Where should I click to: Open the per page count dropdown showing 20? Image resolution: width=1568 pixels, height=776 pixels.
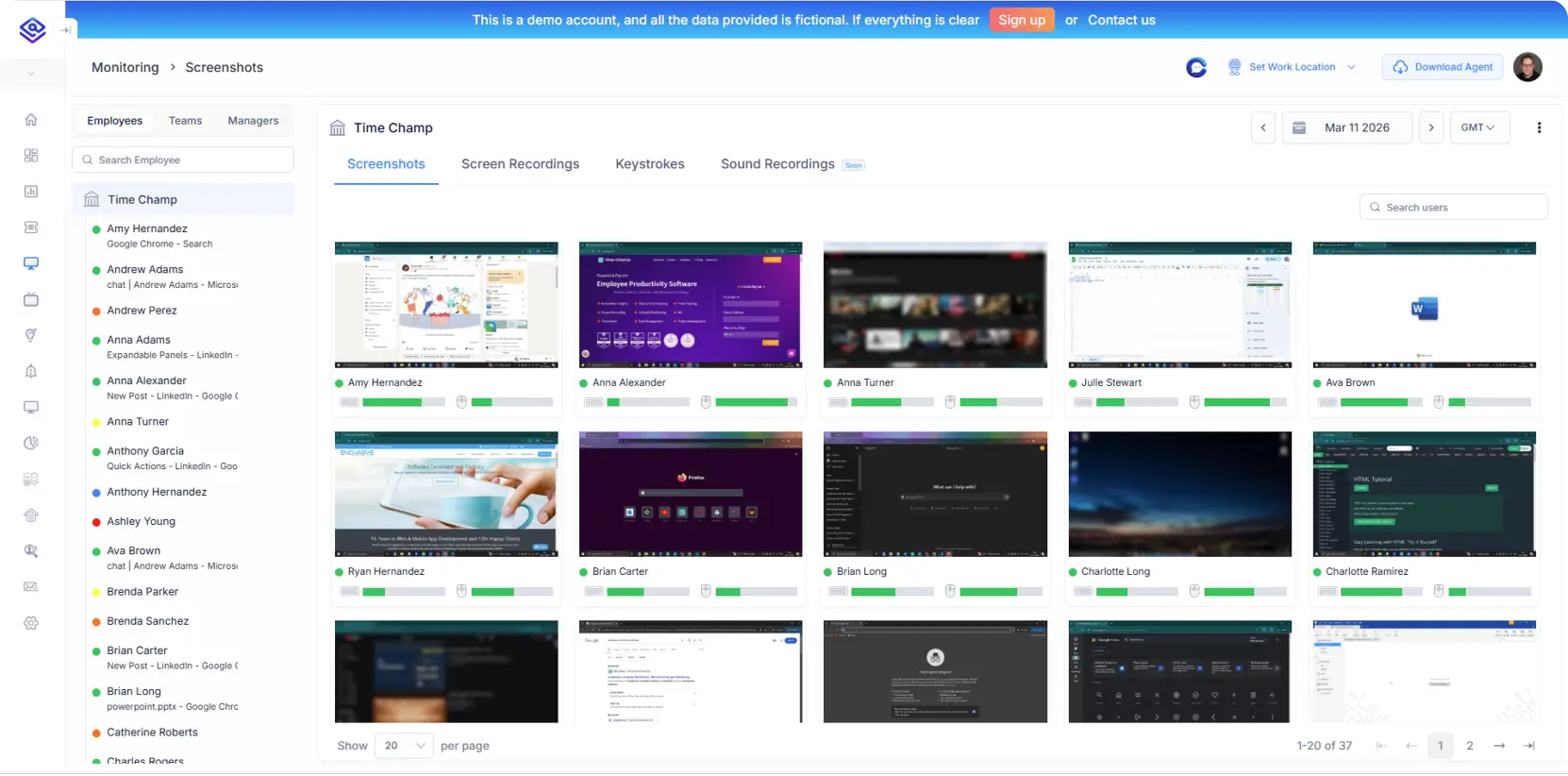pos(404,746)
